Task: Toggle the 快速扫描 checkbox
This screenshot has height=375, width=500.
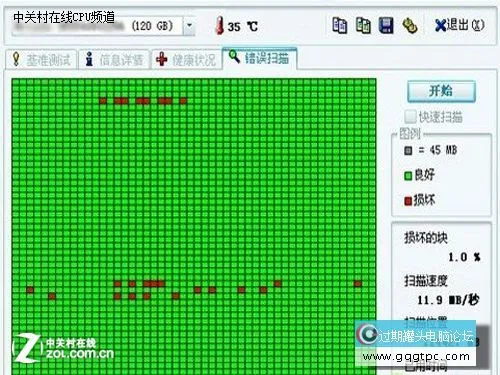Action: (410, 117)
